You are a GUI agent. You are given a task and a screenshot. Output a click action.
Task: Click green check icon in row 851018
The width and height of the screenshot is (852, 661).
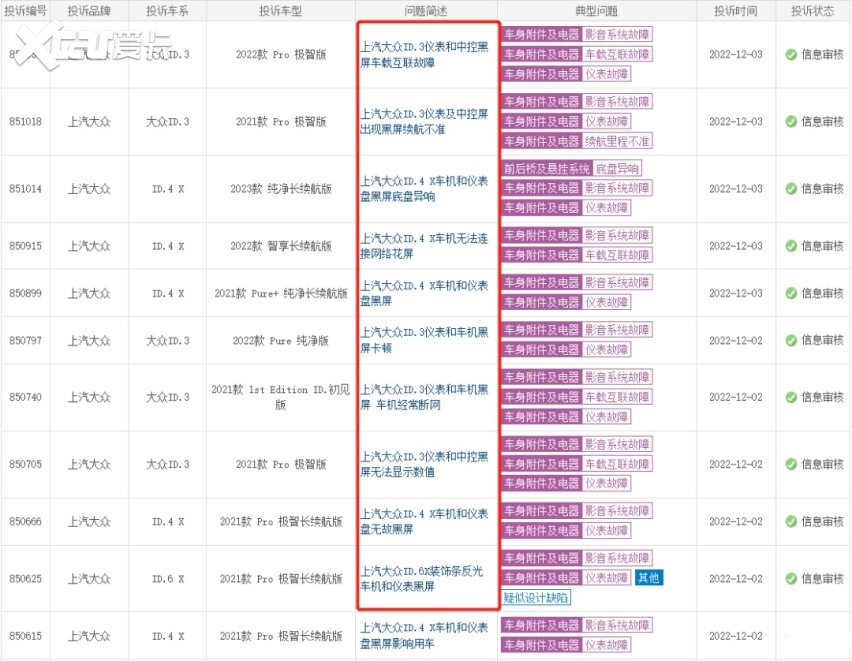tap(791, 122)
